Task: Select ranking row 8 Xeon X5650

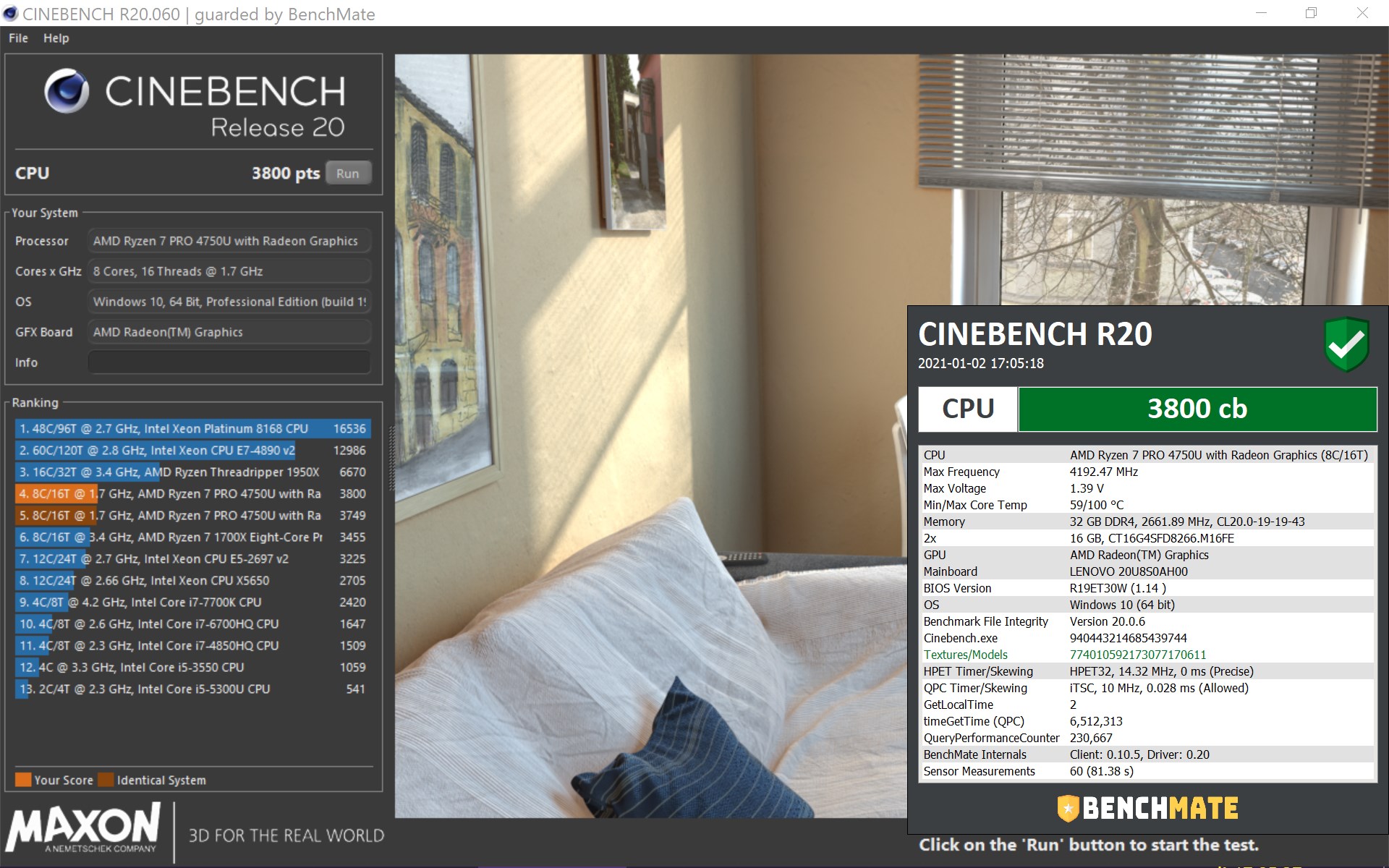Action: point(193,581)
